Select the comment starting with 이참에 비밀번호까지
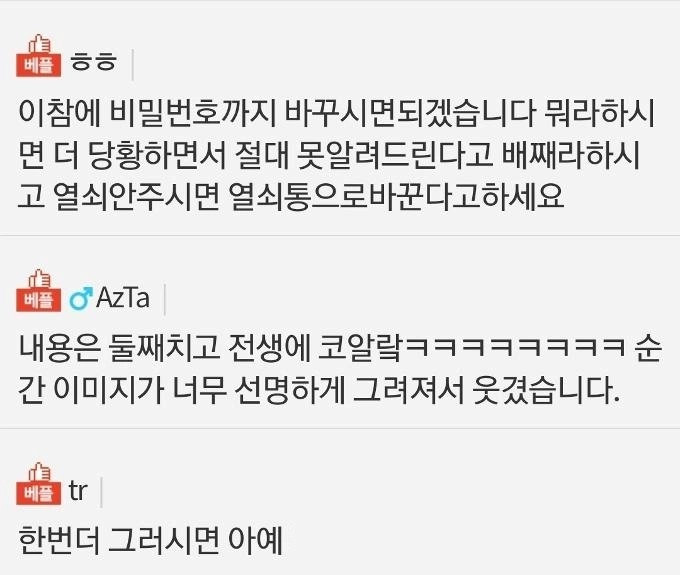This screenshot has width=680, height=575. click(x=336, y=154)
